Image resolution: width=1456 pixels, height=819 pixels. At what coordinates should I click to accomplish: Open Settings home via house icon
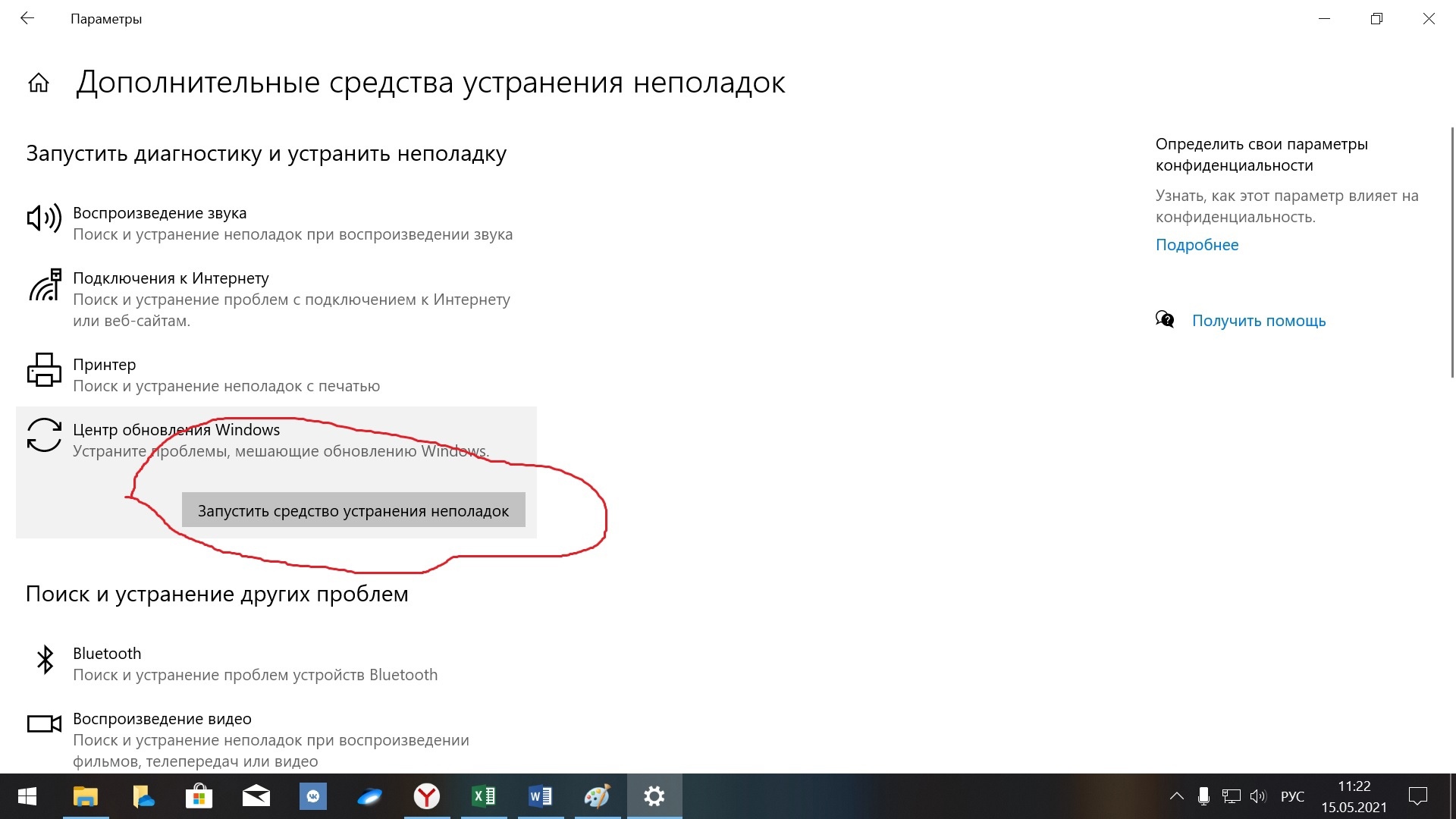coord(39,83)
